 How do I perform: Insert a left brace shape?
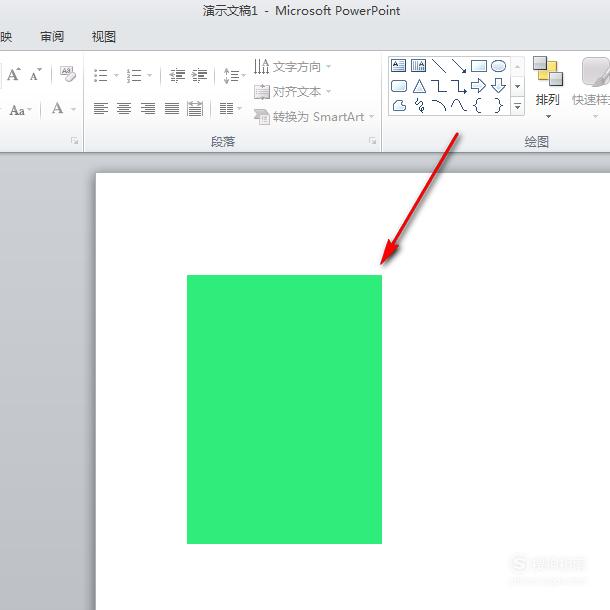478,105
